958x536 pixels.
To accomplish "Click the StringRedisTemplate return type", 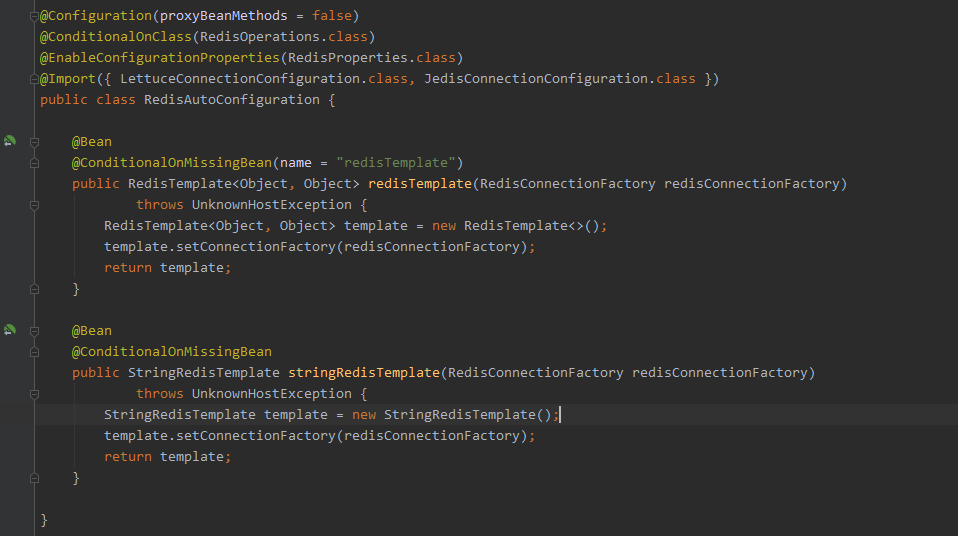I will 203,372.
